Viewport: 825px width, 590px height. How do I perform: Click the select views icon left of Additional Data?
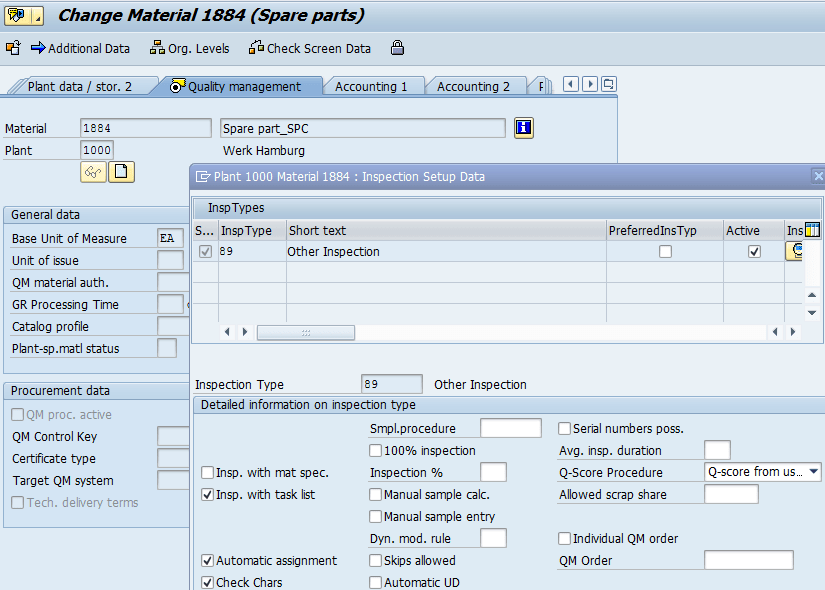point(13,48)
